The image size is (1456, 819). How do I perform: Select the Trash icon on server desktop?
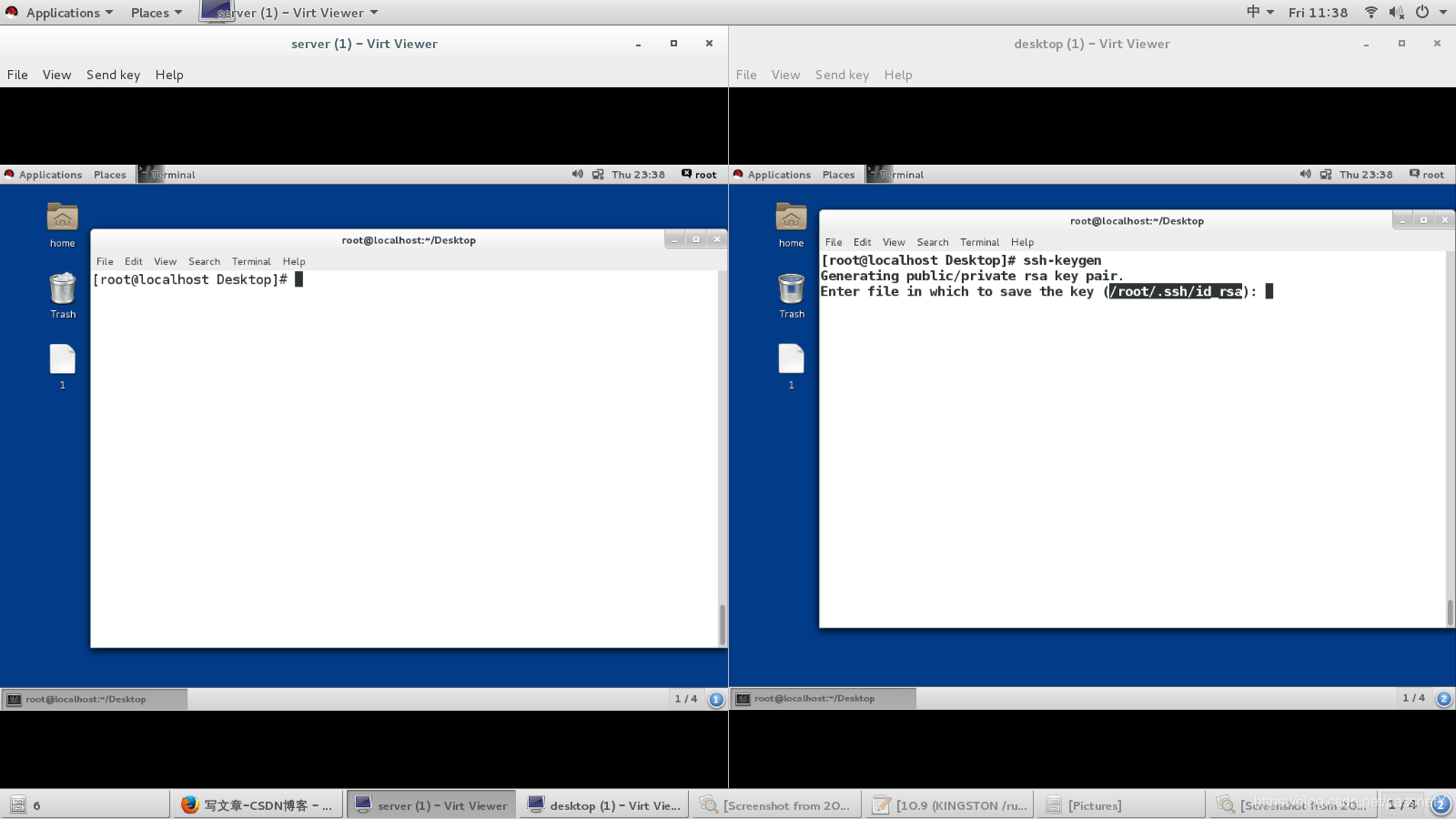pos(63,296)
